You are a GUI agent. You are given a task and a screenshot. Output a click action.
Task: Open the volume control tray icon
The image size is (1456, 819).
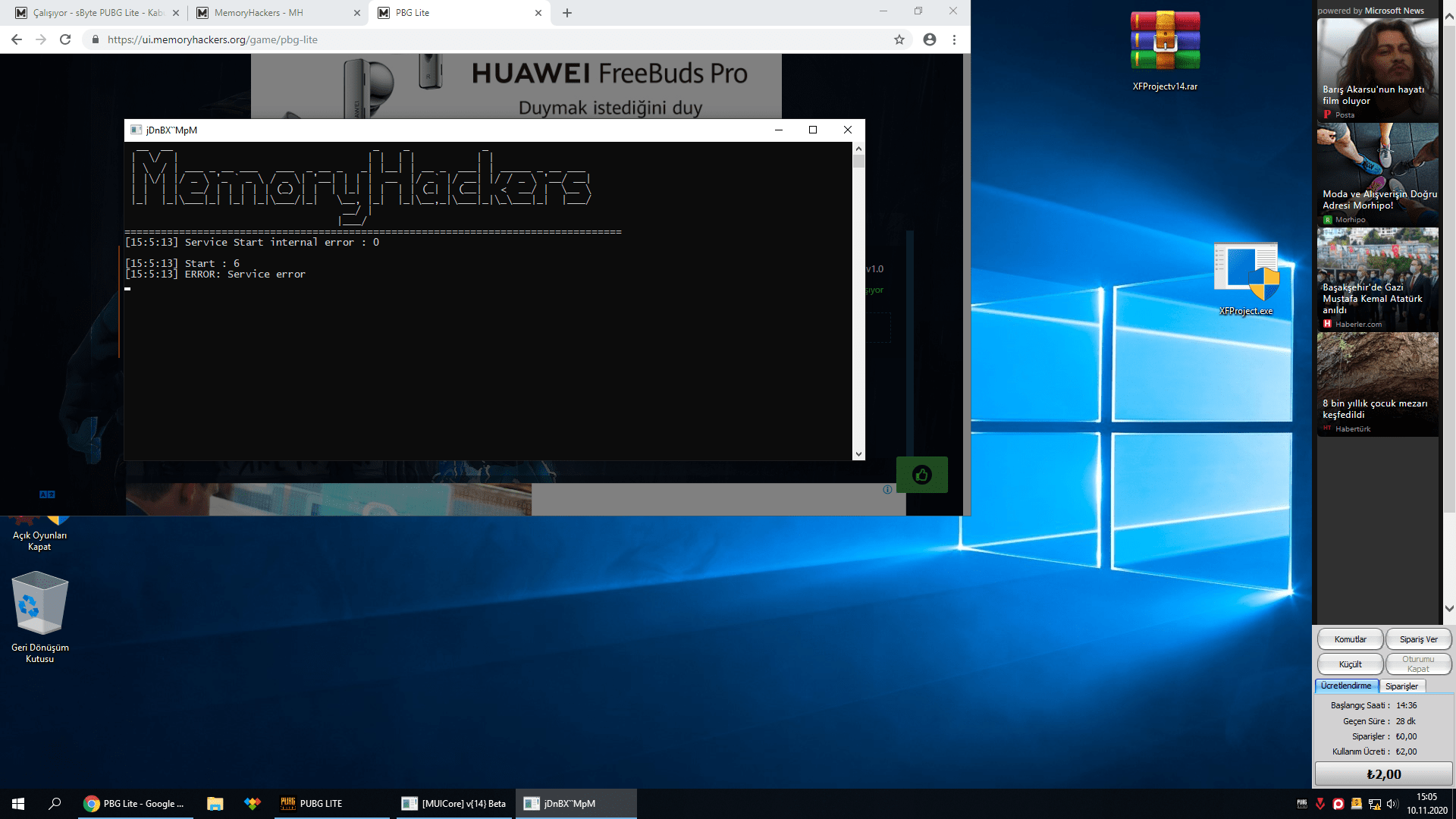point(1392,804)
